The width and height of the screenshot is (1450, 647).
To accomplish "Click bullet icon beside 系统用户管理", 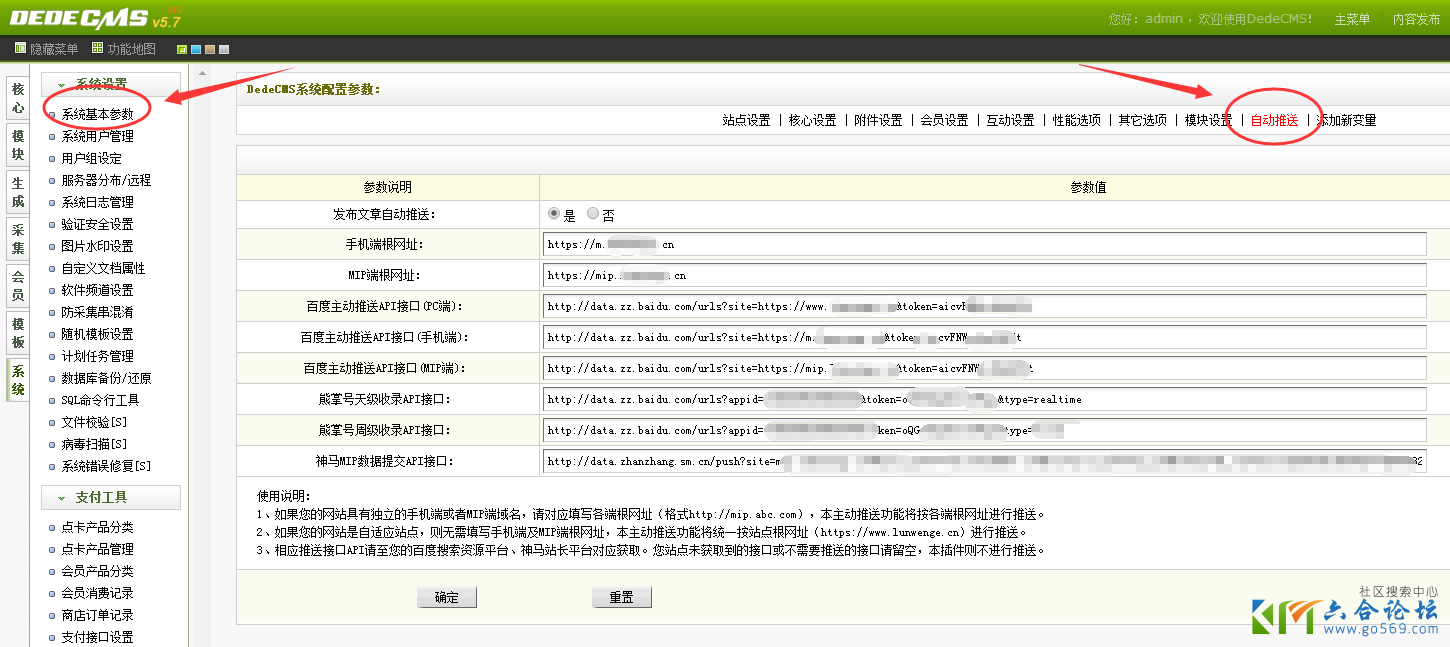I will [x=52, y=137].
